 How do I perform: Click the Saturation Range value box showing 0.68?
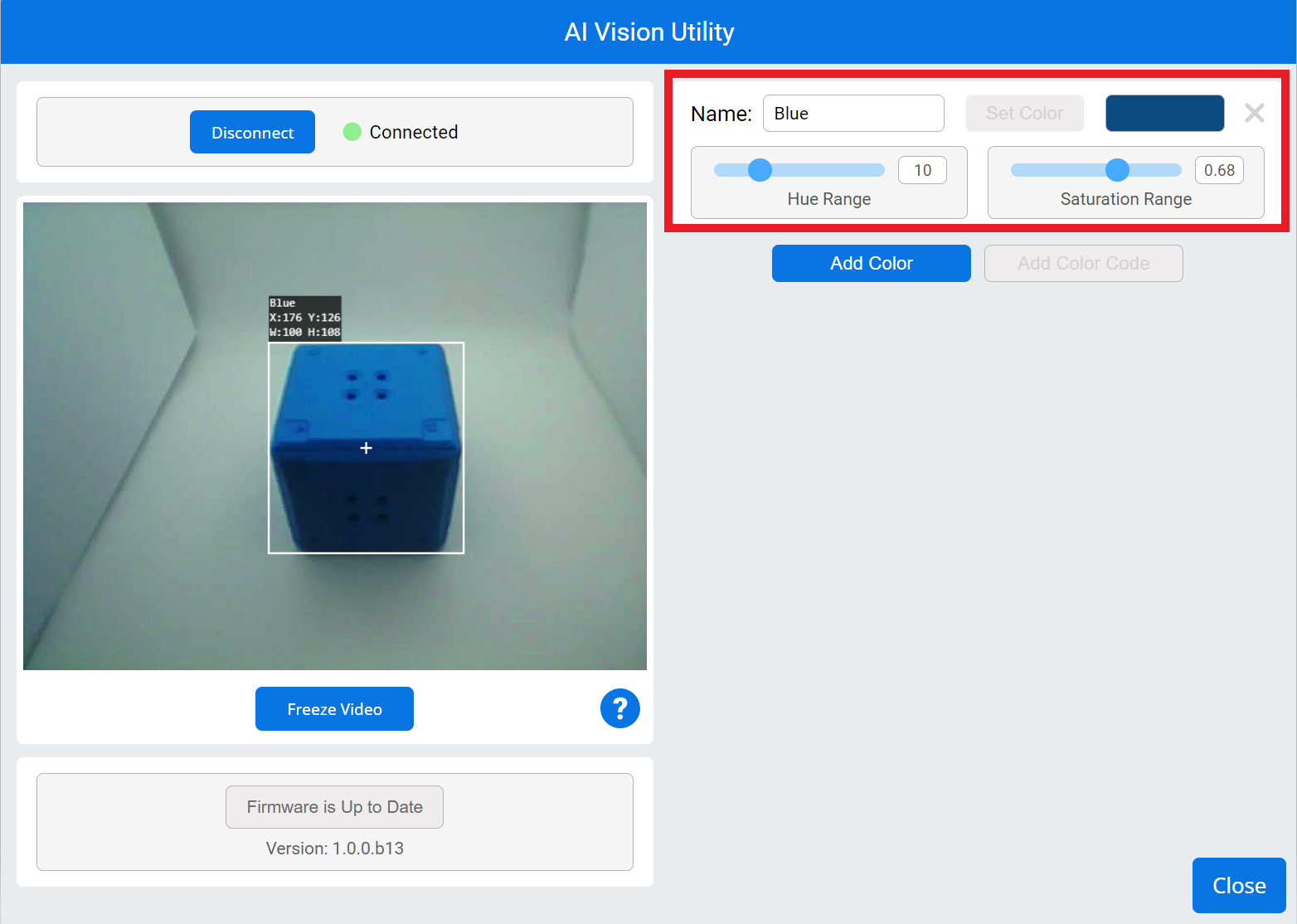[1219, 169]
